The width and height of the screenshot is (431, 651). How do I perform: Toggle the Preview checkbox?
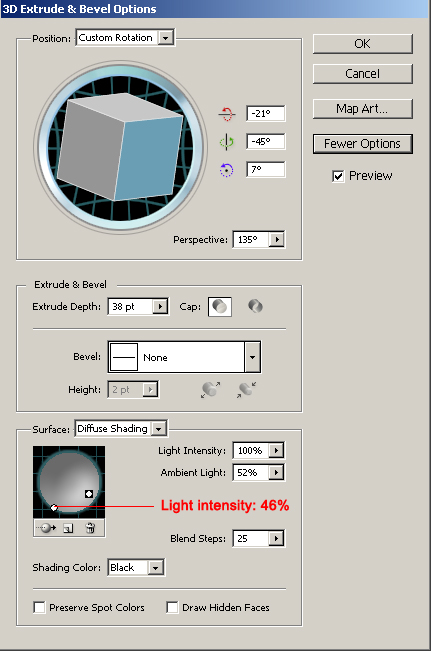pos(338,176)
